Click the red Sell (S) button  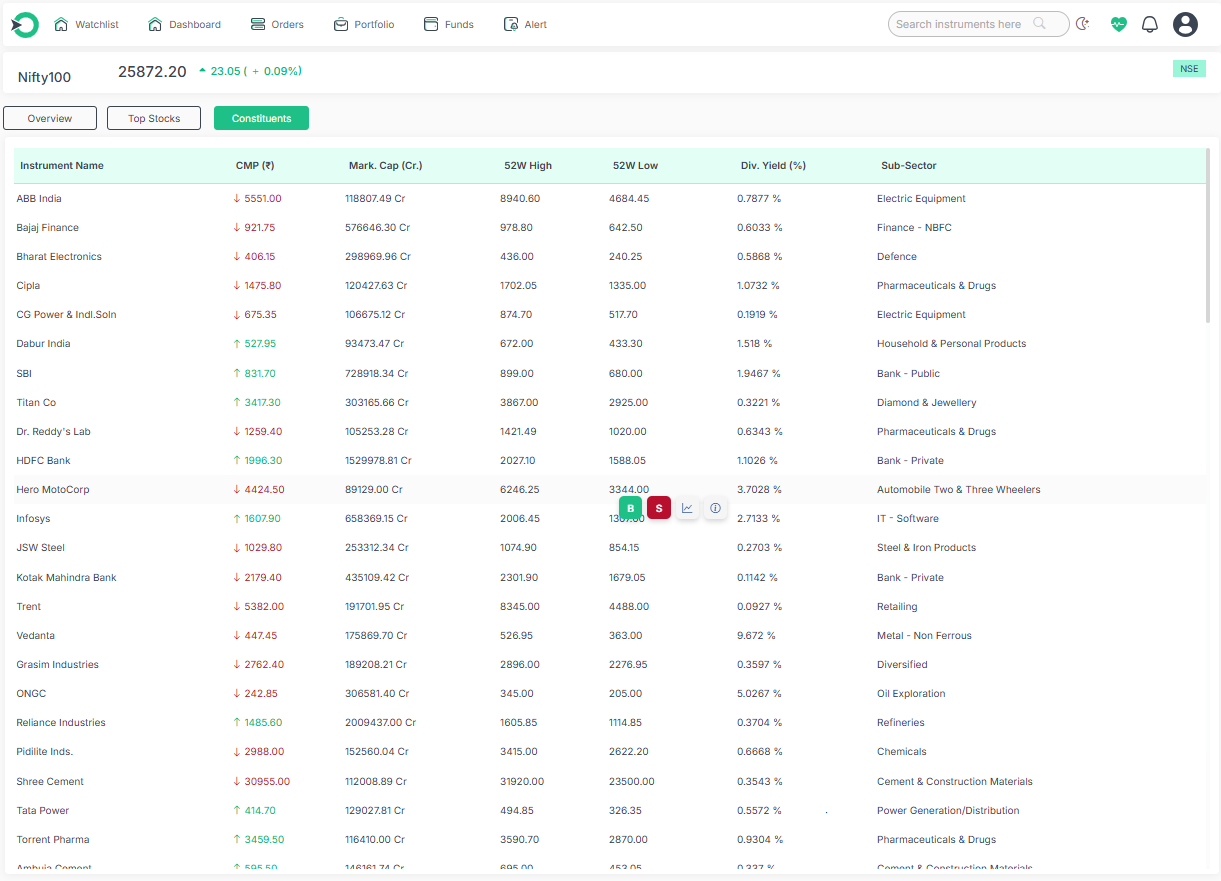pos(658,508)
